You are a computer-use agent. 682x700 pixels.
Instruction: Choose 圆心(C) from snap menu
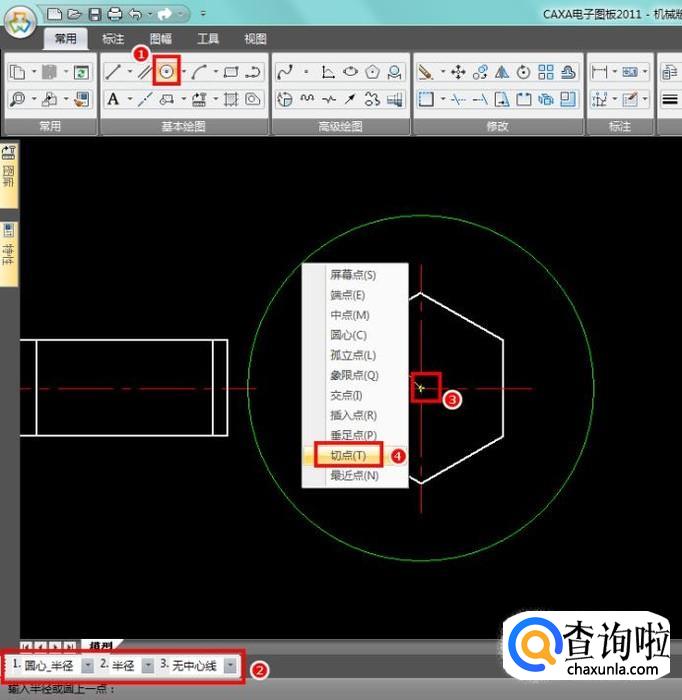pyautogui.click(x=348, y=335)
